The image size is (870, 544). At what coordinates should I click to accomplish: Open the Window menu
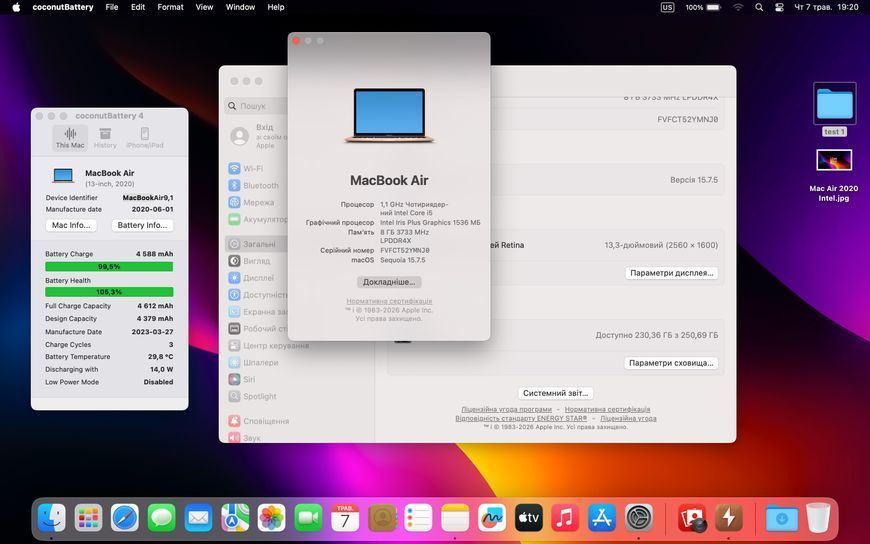click(x=240, y=7)
